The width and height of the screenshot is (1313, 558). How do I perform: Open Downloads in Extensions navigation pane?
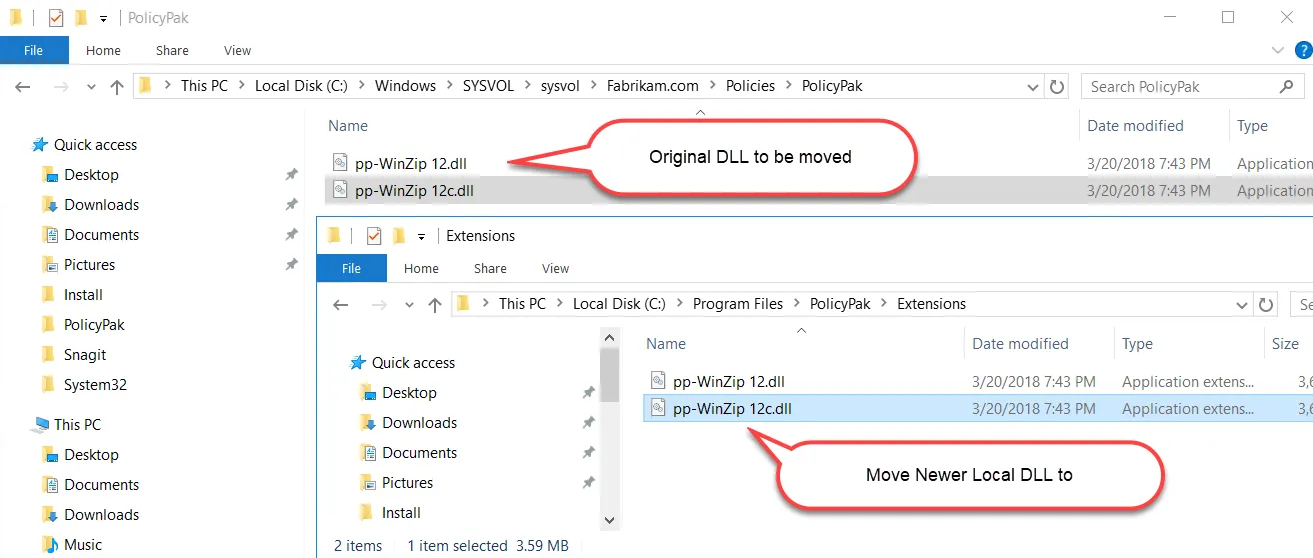pyautogui.click(x=419, y=422)
